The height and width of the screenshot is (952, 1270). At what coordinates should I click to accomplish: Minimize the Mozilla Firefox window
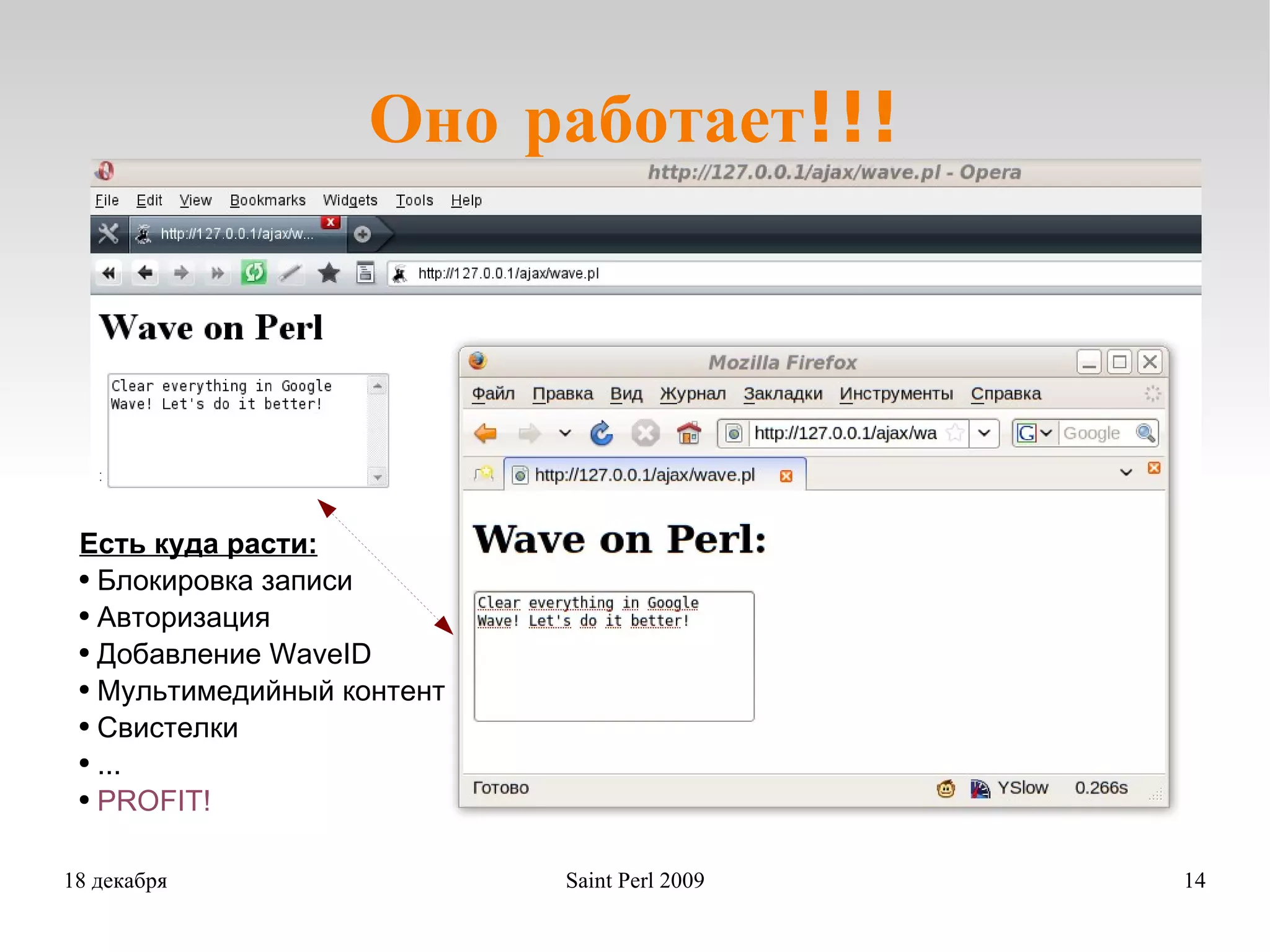tap(1088, 362)
